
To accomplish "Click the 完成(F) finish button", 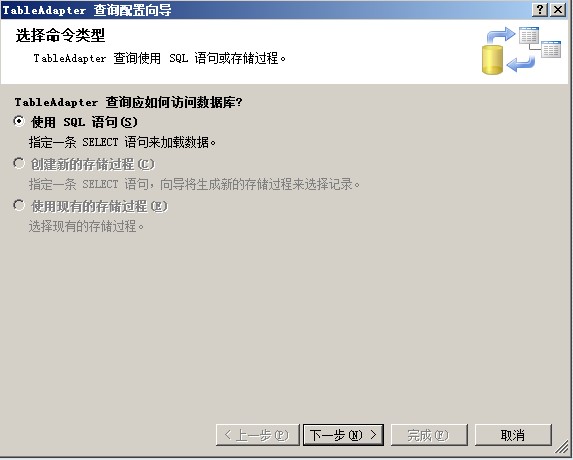I will (429, 435).
